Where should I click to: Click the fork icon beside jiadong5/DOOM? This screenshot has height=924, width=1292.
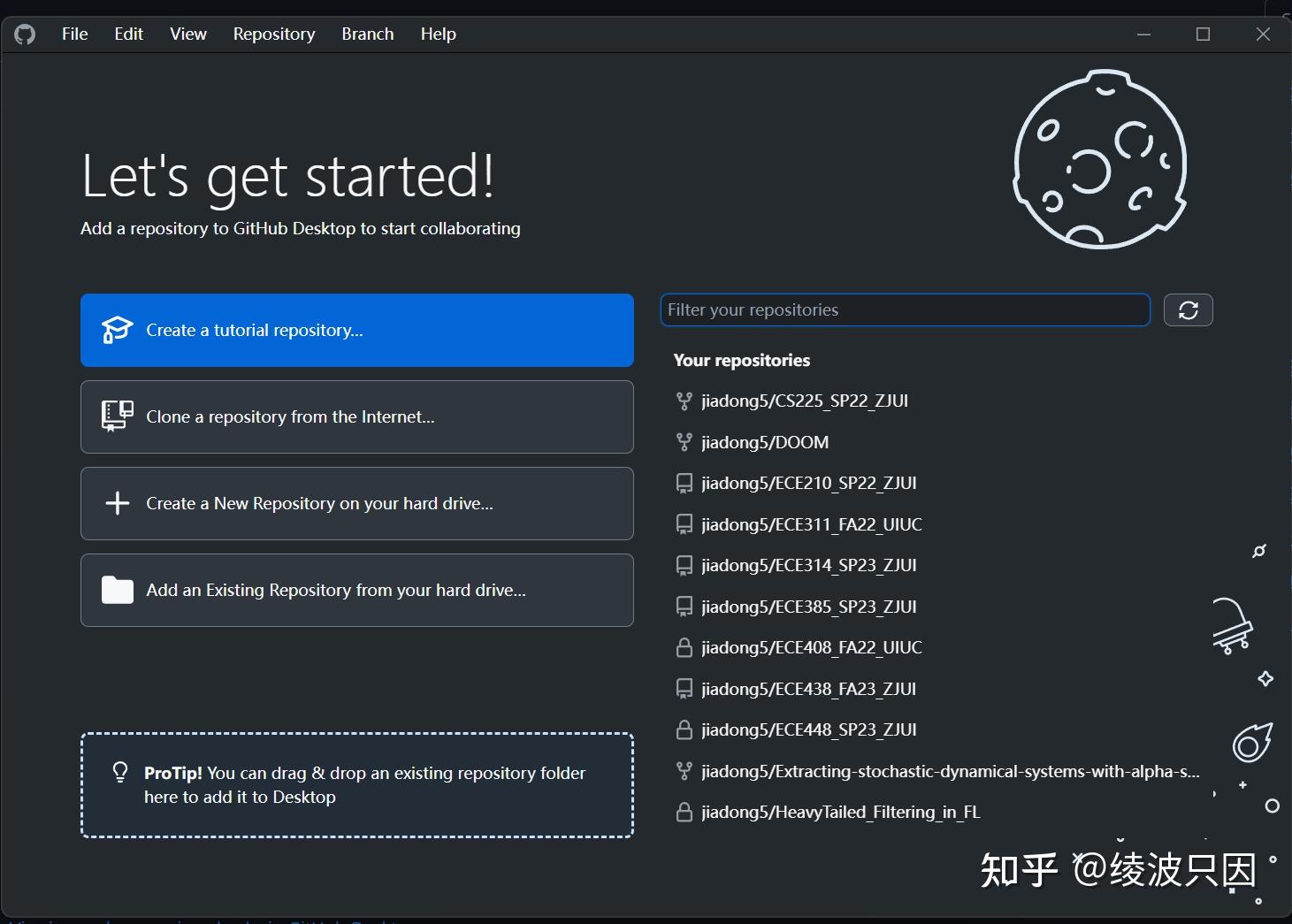pos(684,442)
